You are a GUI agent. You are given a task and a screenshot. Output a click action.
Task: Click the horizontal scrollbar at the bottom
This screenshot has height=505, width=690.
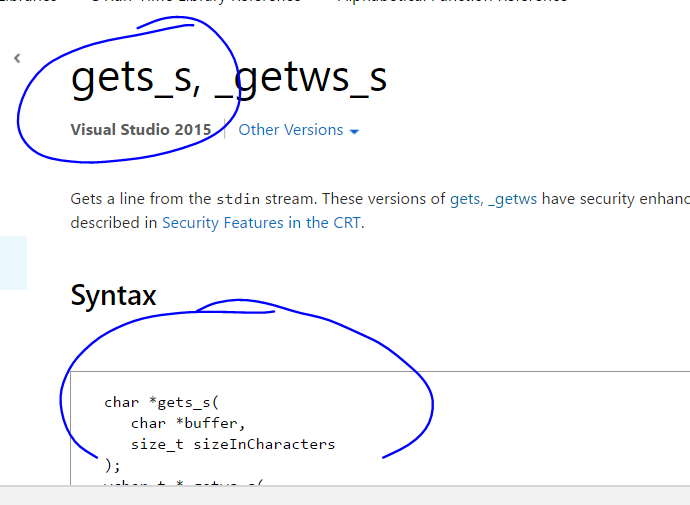click(345, 496)
